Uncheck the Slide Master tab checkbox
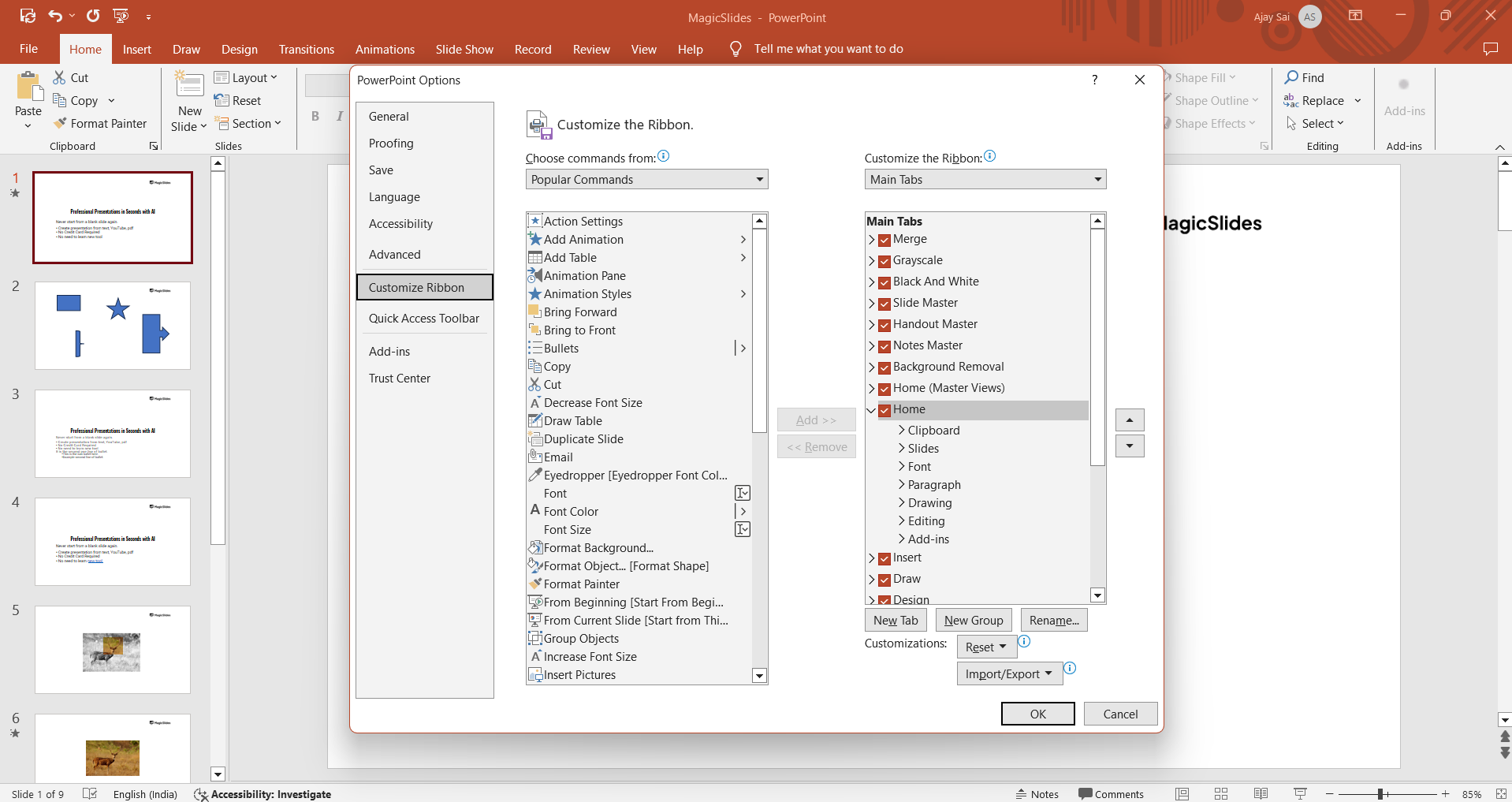The image size is (1512, 802). [x=884, y=304]
